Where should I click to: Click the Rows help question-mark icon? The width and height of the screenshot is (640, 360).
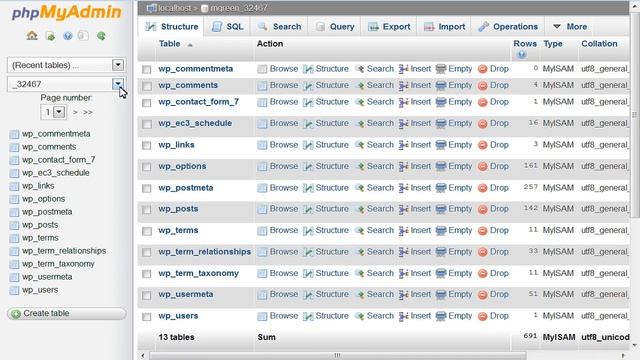coord(522,55)
